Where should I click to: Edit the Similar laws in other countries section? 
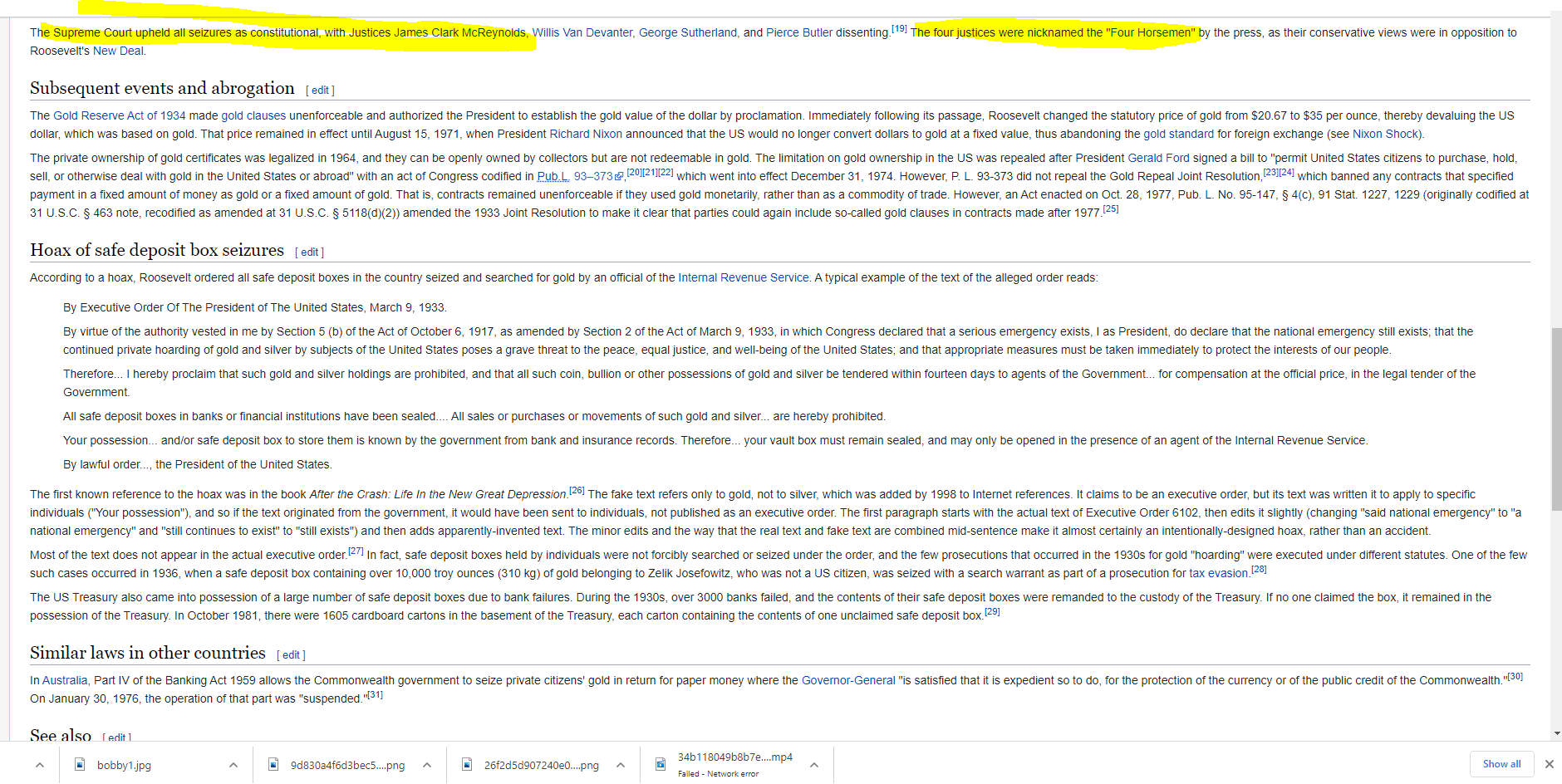point(291,655)
